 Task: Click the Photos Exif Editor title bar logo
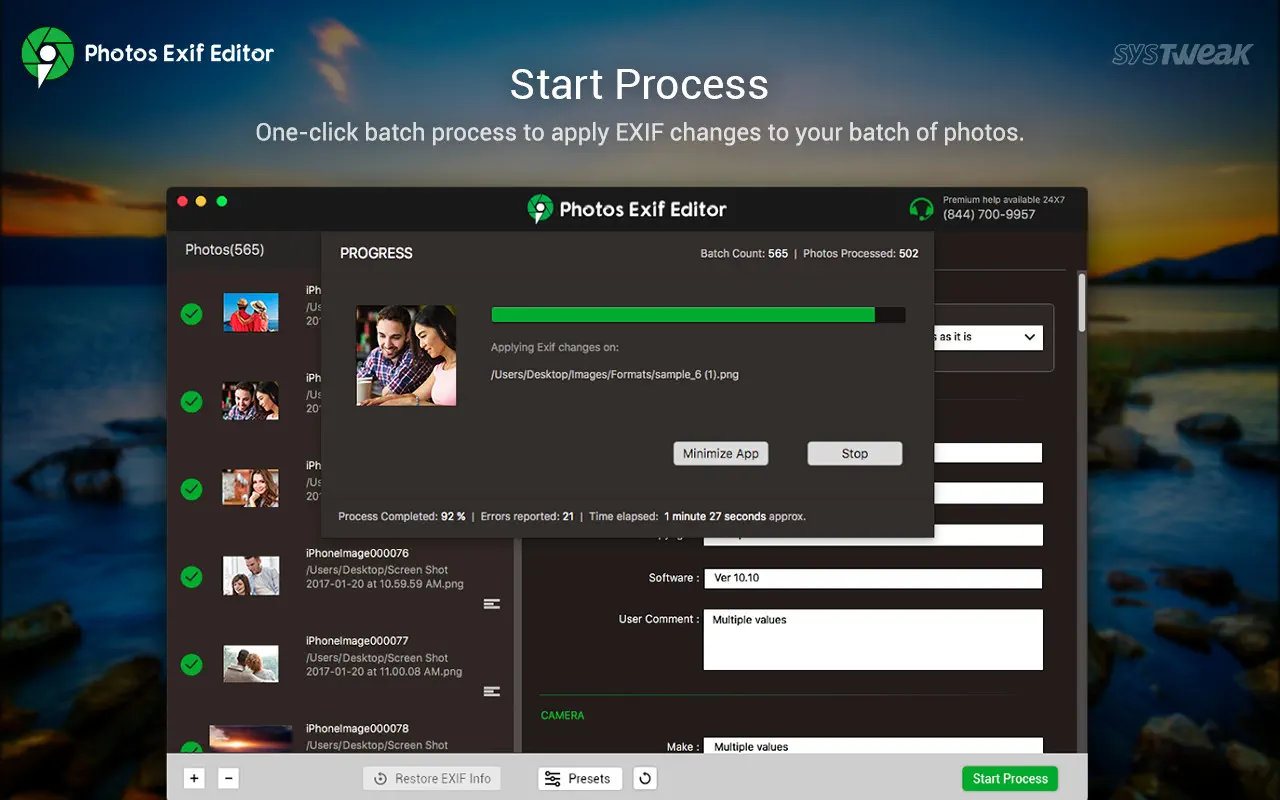click(540, 209)
